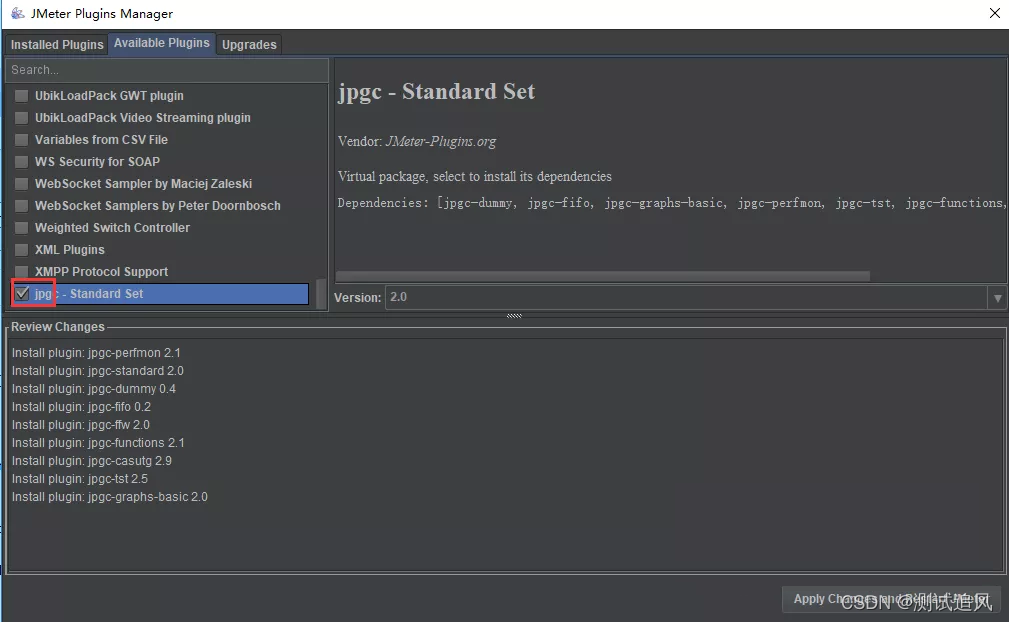1009x622 pixels.
Task: Select UbikLoadPack Video Streaming plugin row
Action: pos(160,118)
